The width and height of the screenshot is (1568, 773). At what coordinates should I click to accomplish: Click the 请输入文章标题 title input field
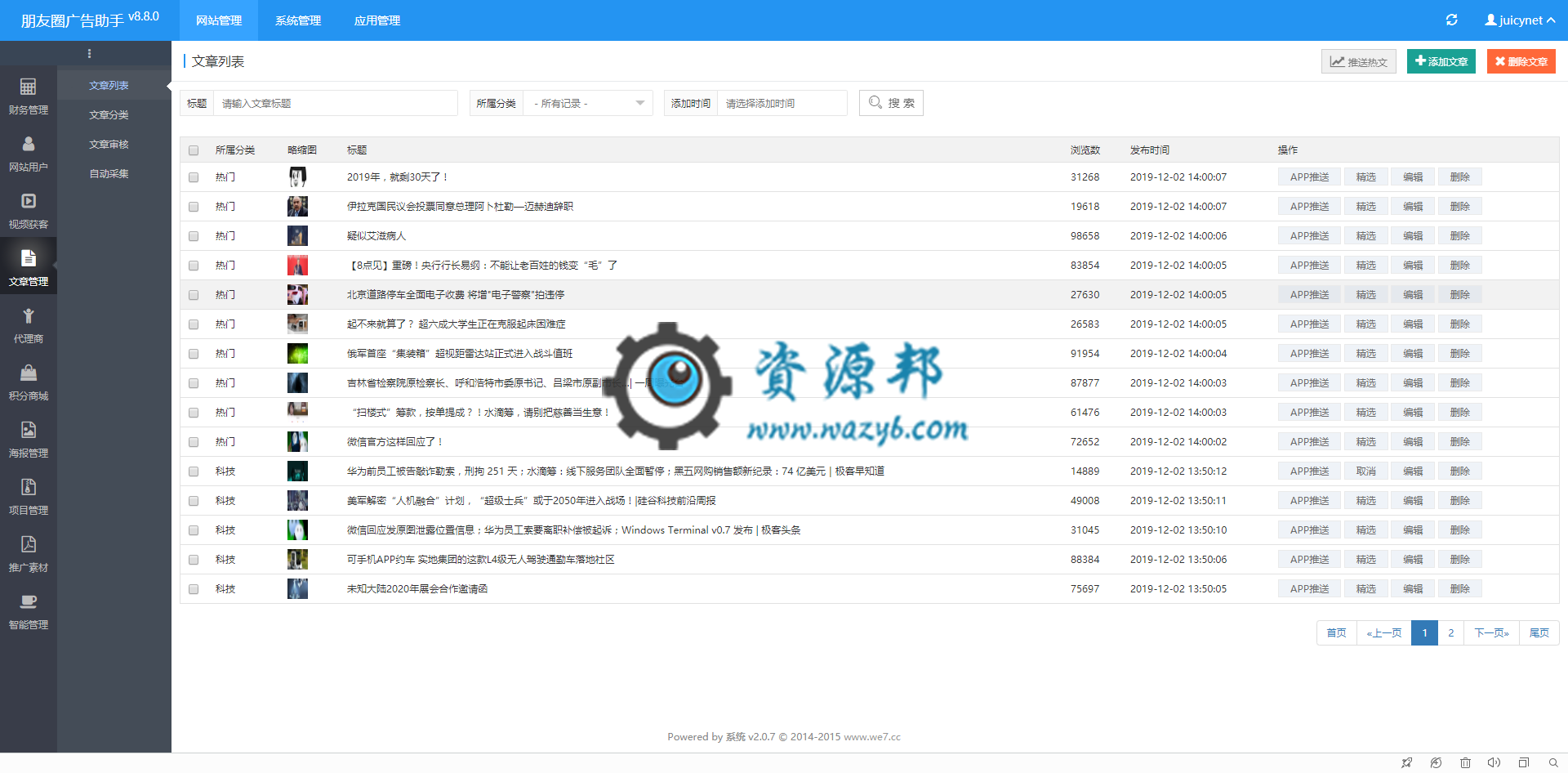point(335,104)
